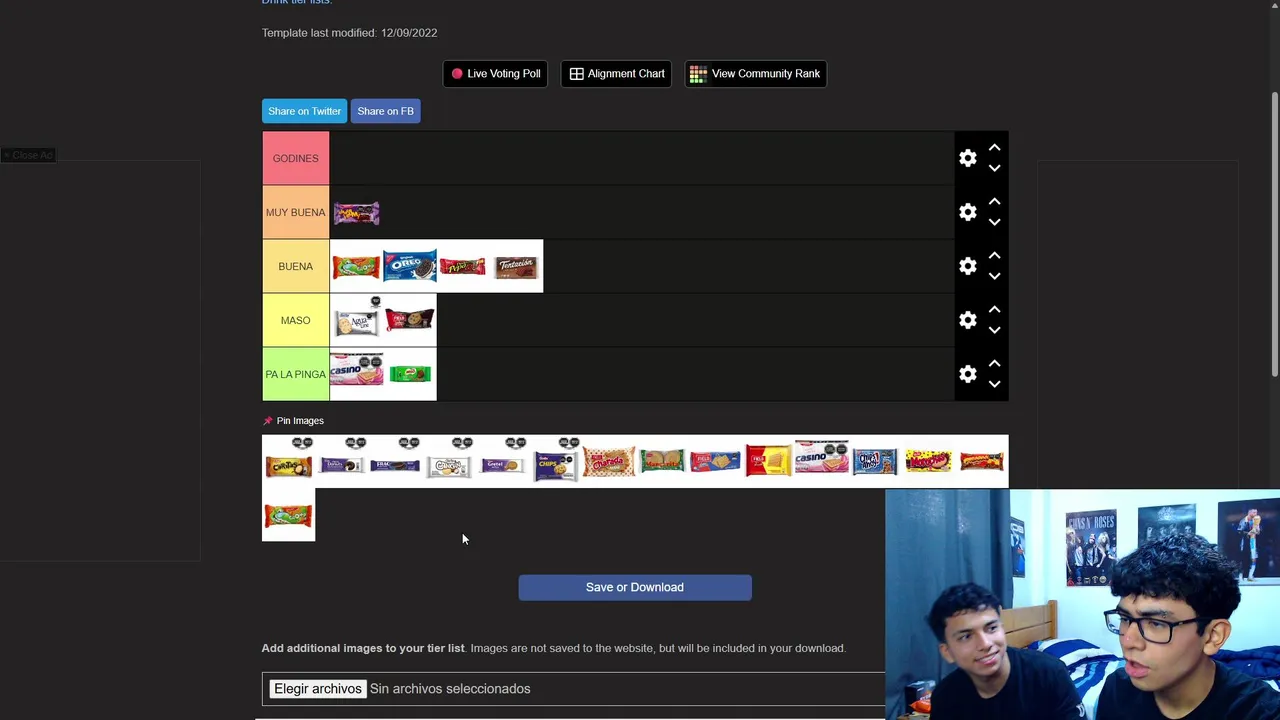Select the BUENA tier label
This screenshot has width=1280, height=720.
(x=295, y=266)
